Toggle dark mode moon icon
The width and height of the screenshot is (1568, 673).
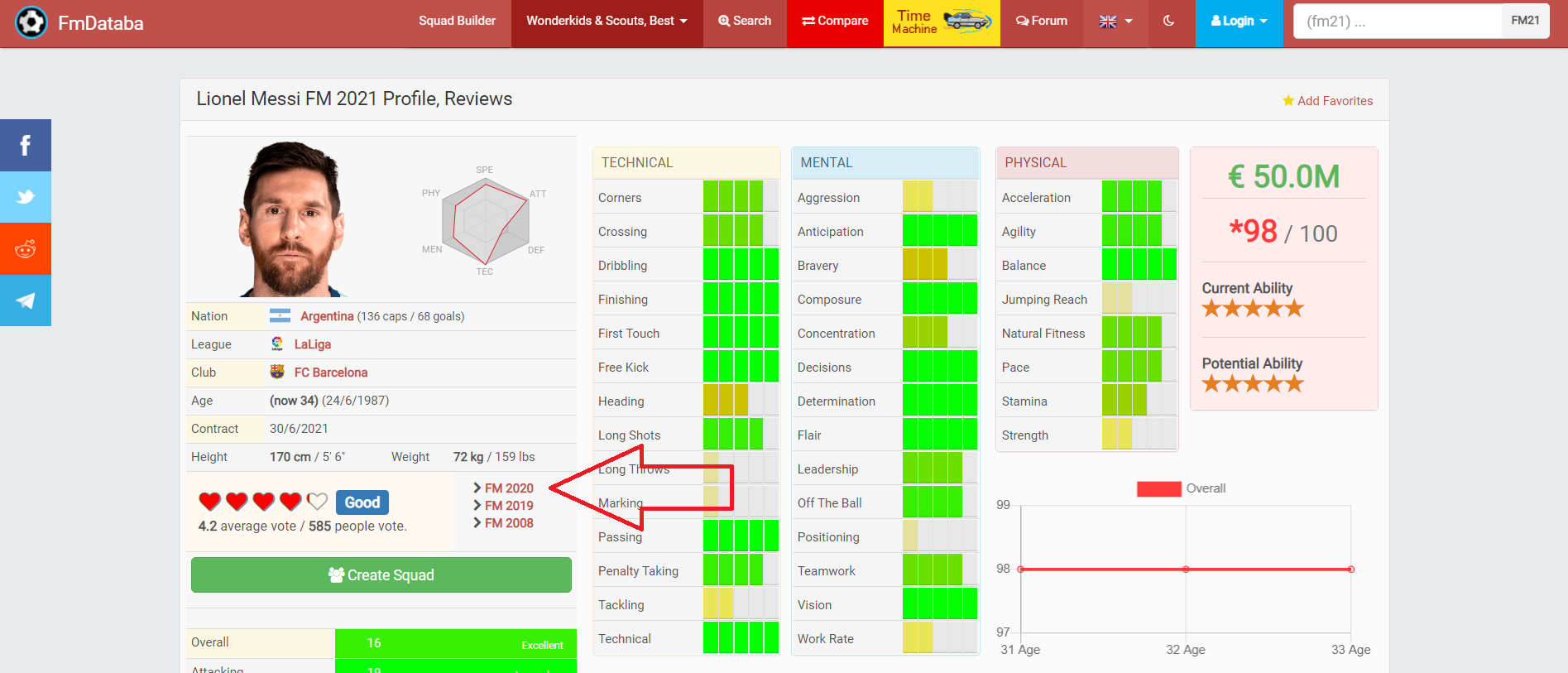(1168, 22)
